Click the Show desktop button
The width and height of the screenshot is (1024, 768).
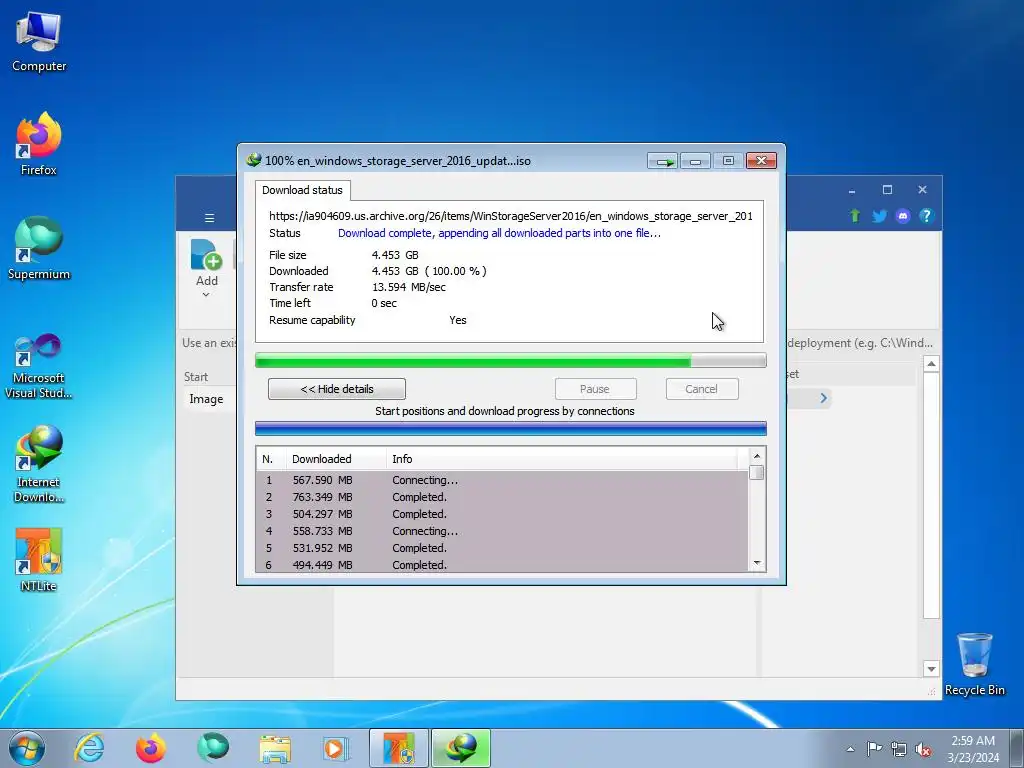(1017, 749)
